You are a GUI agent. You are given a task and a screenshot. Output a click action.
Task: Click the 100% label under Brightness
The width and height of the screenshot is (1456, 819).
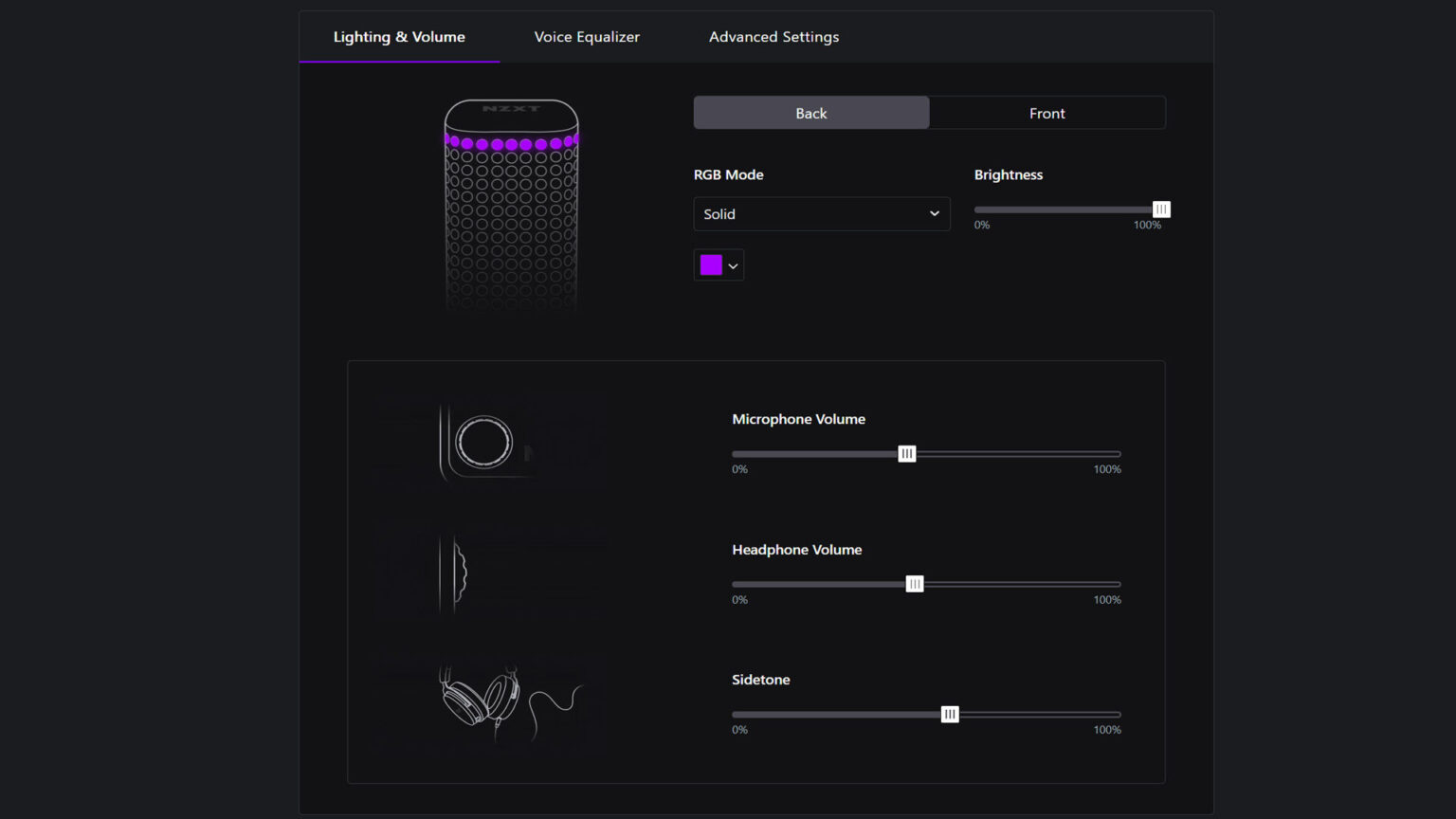[1148, 225]
